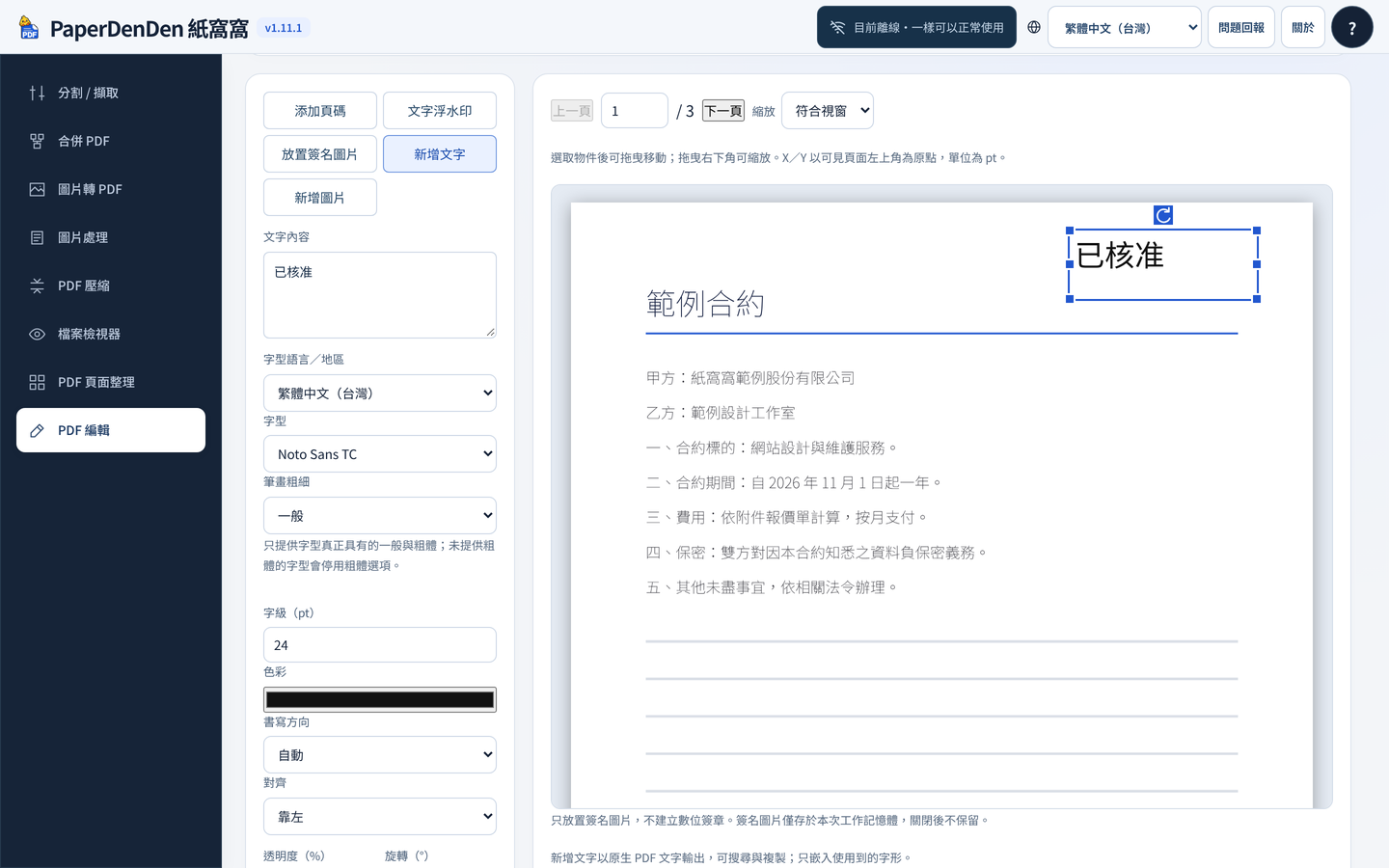Click the grid icon for PDF 頁面整理
Image resolution: width=1389 pixels, height=868 pixels.
click(37, 382)
